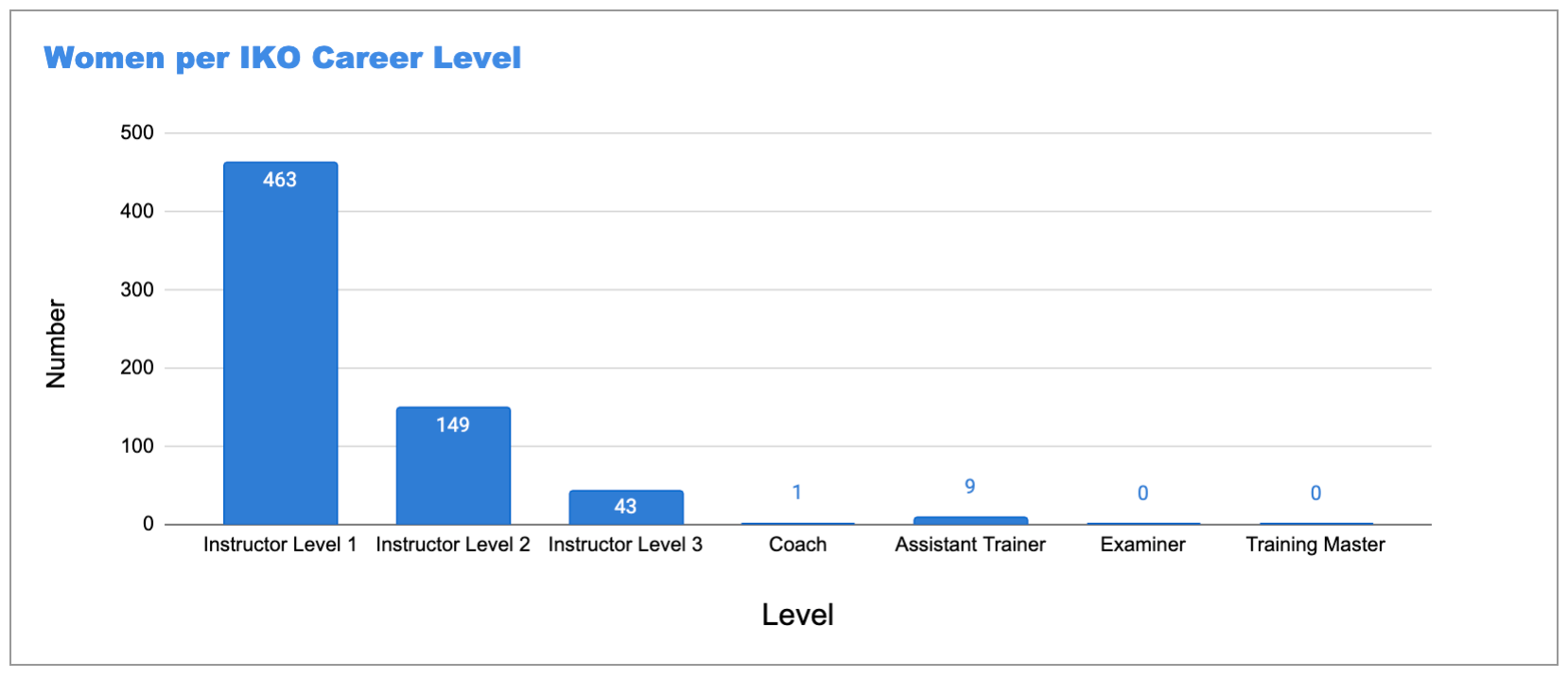Select the Instructor Level 1 bar
Image resolution: width=1568 pixels, height=679 pixels.
pyautogui.click(x=280, y=350)
